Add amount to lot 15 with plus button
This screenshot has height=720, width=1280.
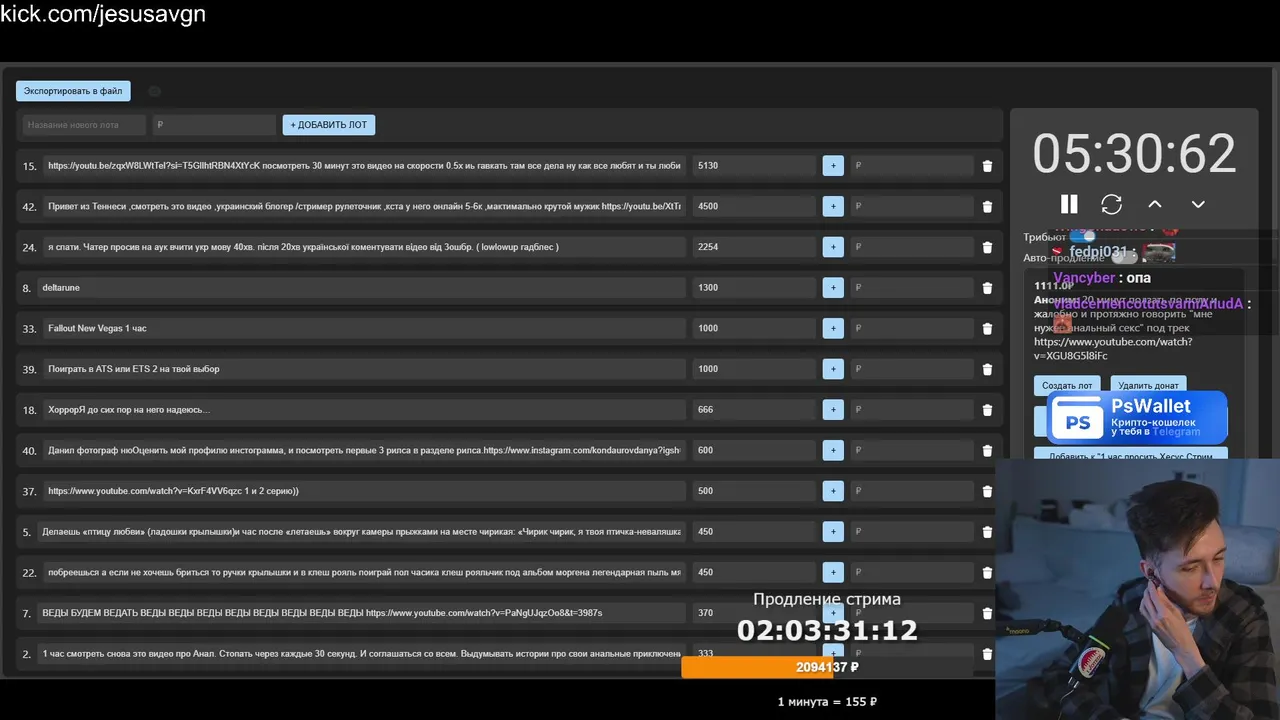(833, 166)
